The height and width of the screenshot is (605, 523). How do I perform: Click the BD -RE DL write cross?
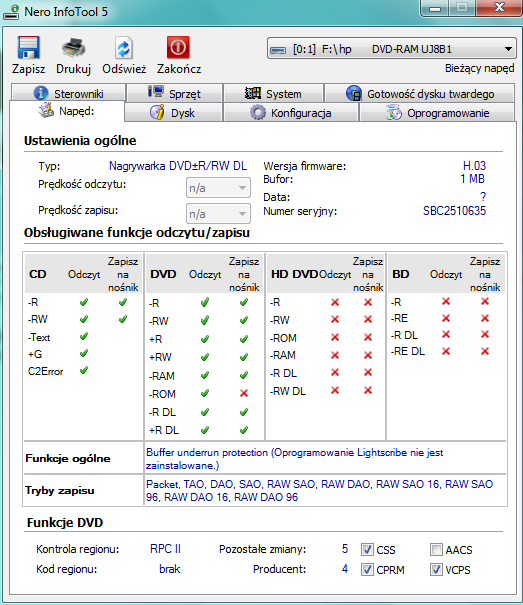pyautogui.click(x=485, y=351)
